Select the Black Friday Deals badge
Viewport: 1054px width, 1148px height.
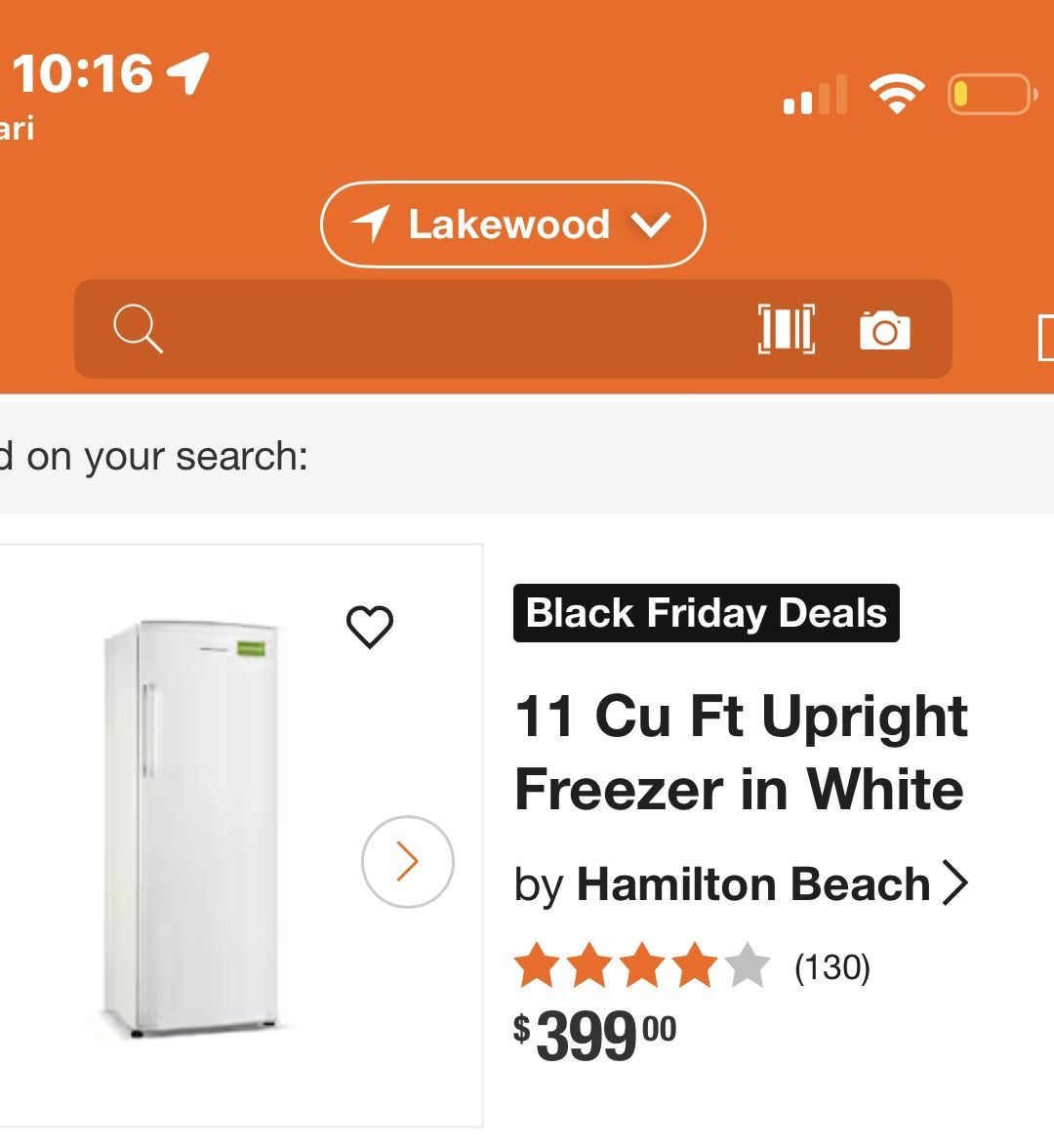coord(706,613)
